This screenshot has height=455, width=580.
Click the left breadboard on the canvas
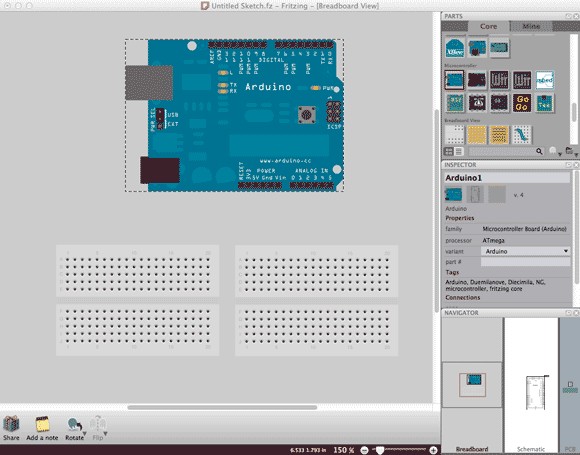tap(138, 300)
